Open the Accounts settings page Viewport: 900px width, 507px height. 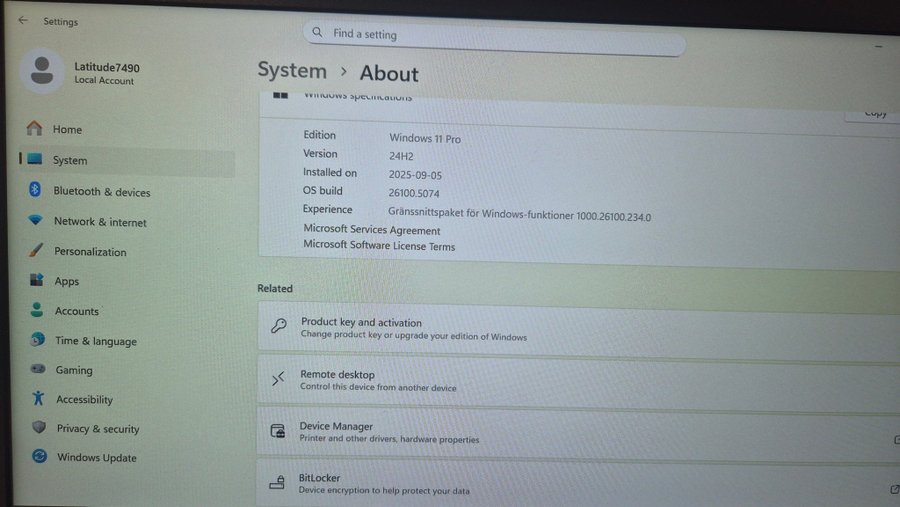coord(77,311)
